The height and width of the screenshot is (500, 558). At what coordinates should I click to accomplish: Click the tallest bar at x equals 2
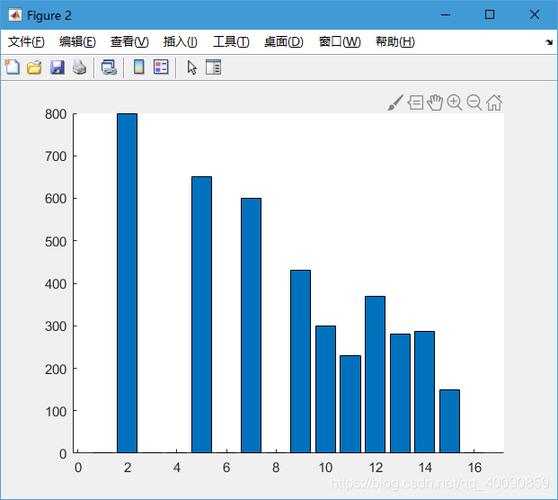coord(127,283)
